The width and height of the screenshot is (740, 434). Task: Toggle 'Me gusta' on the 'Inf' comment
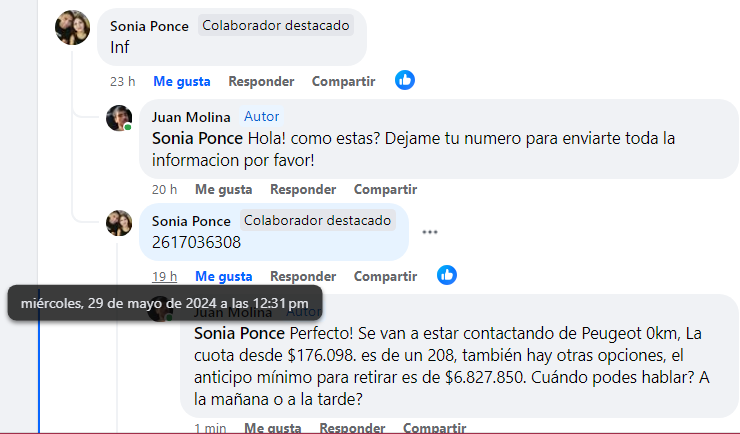pyautogui.click(x=181, y=81)
